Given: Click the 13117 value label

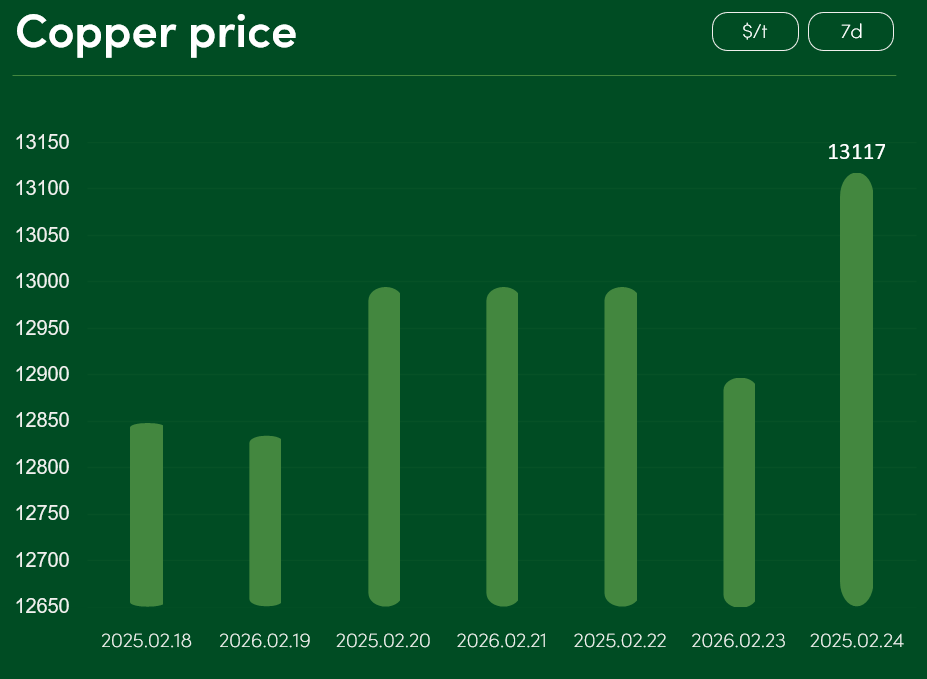Looking at the screenshot, I should click(x=857, y=152).
